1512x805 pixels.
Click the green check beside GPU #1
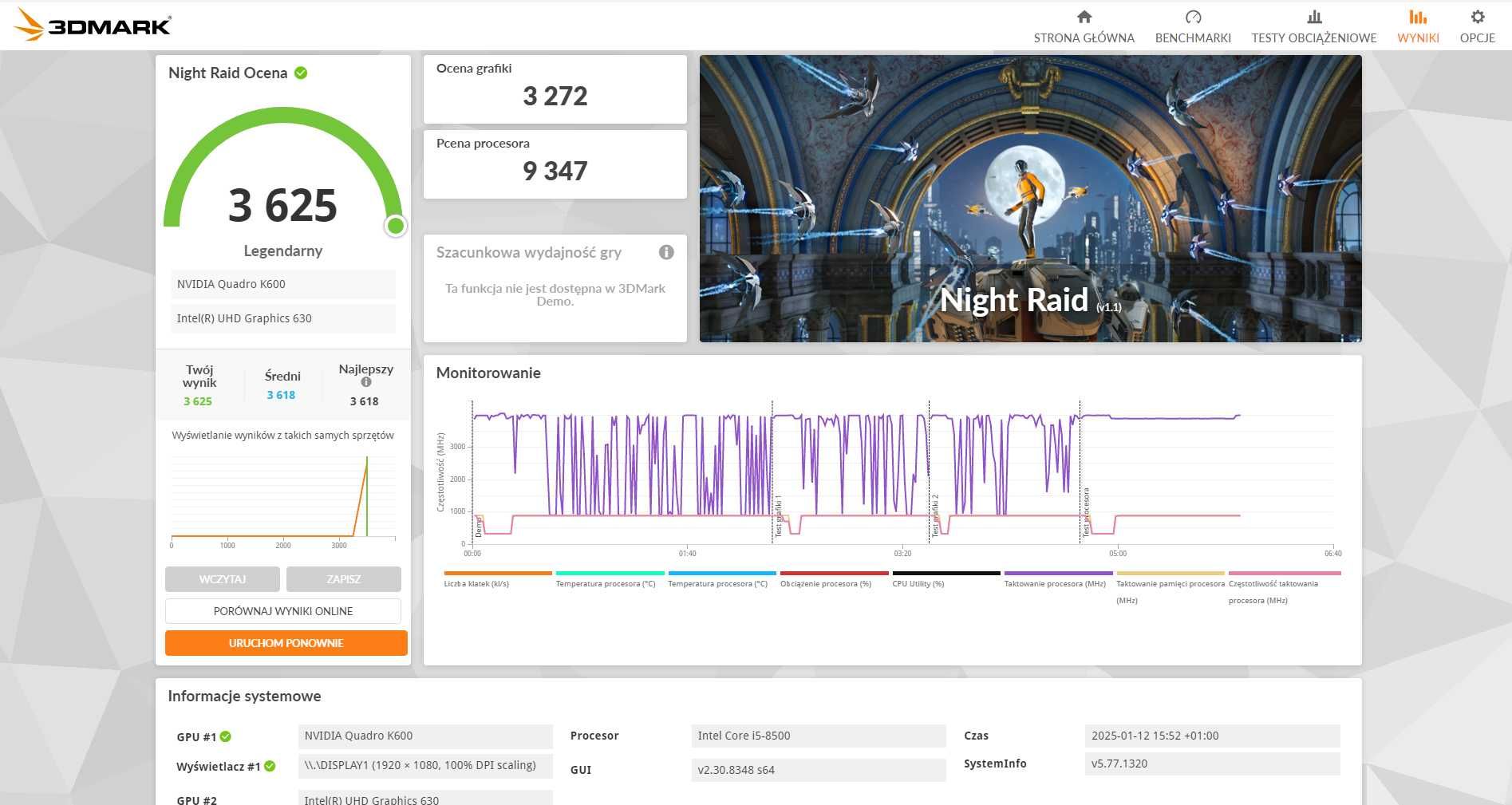[226, 736]
